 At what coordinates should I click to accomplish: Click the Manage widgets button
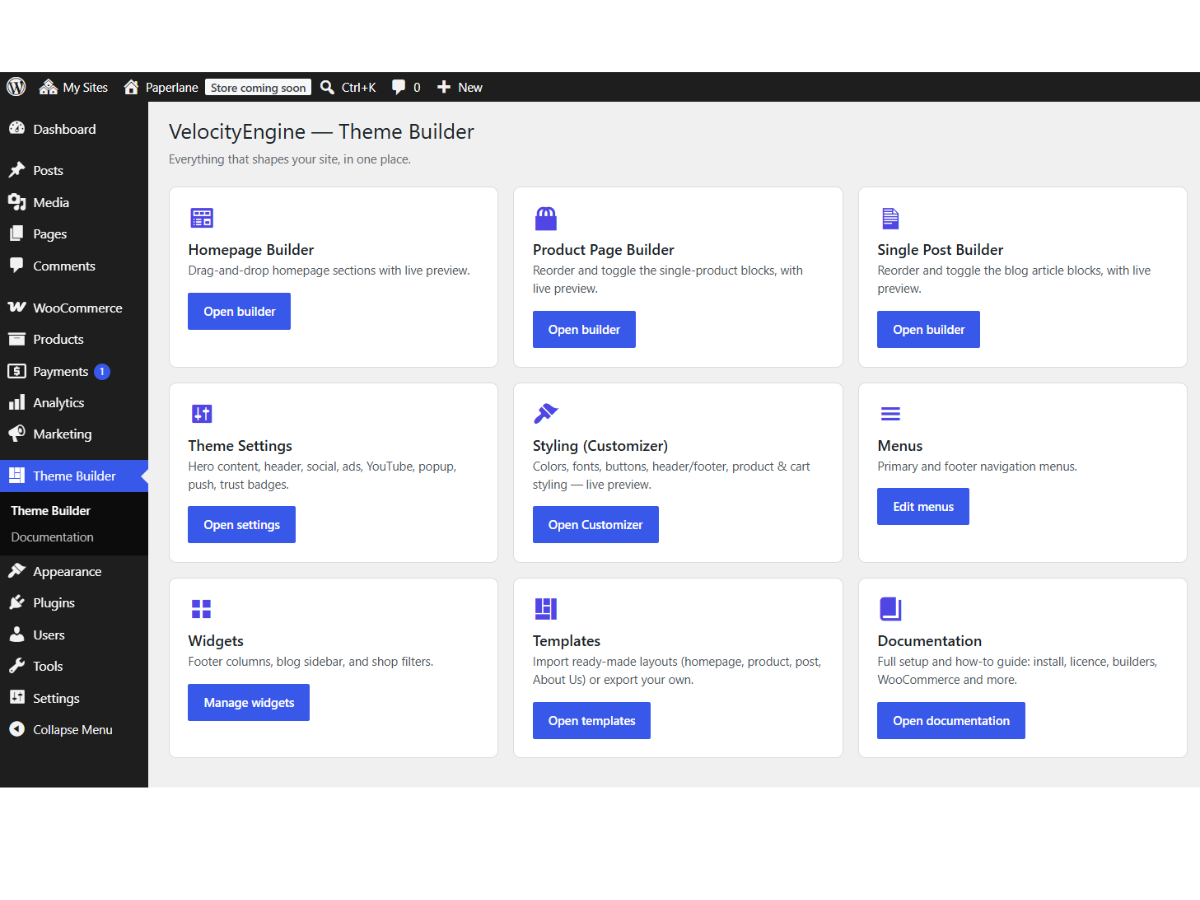coord(249,702)
